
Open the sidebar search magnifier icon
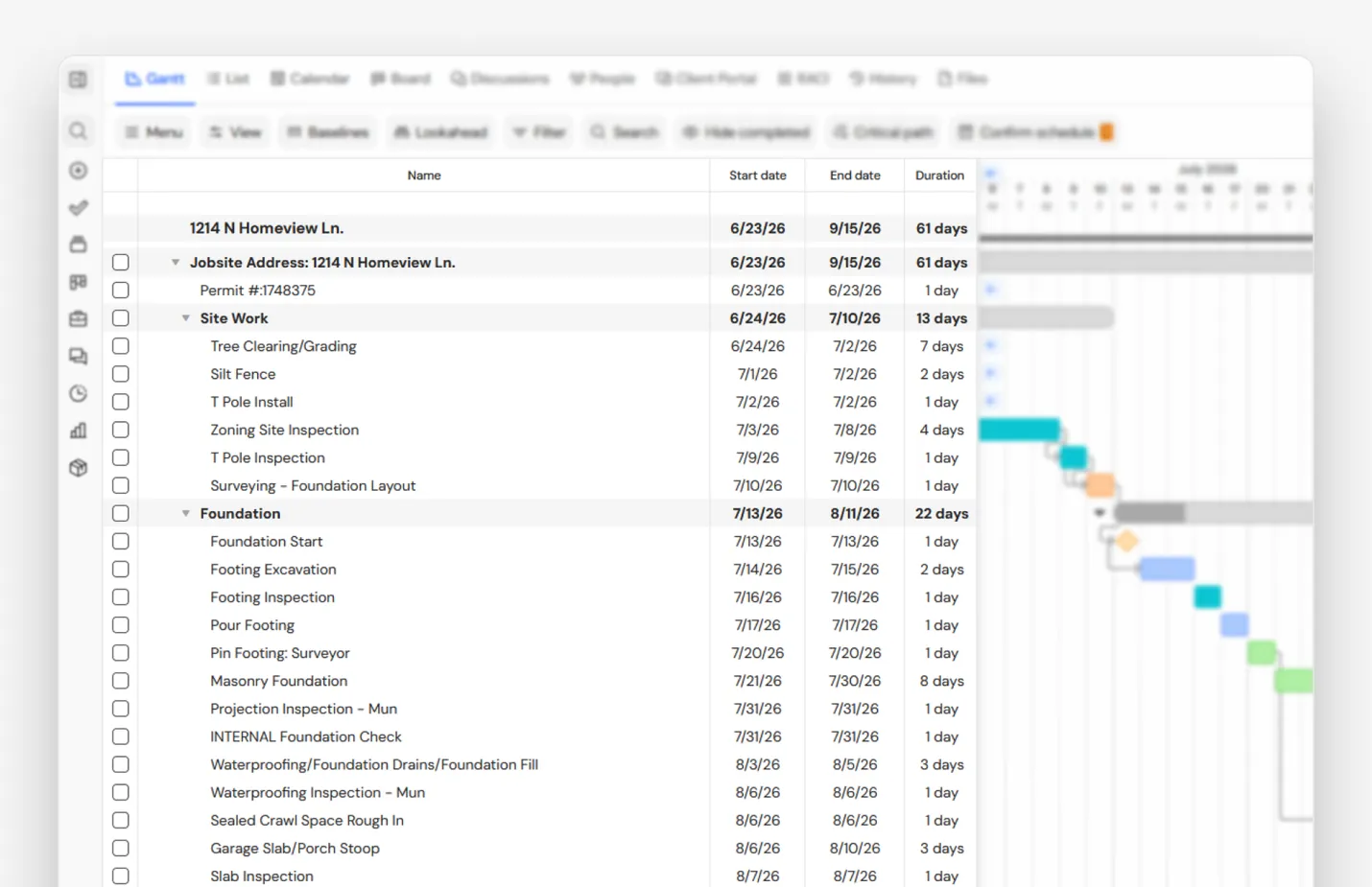[79, 131]
